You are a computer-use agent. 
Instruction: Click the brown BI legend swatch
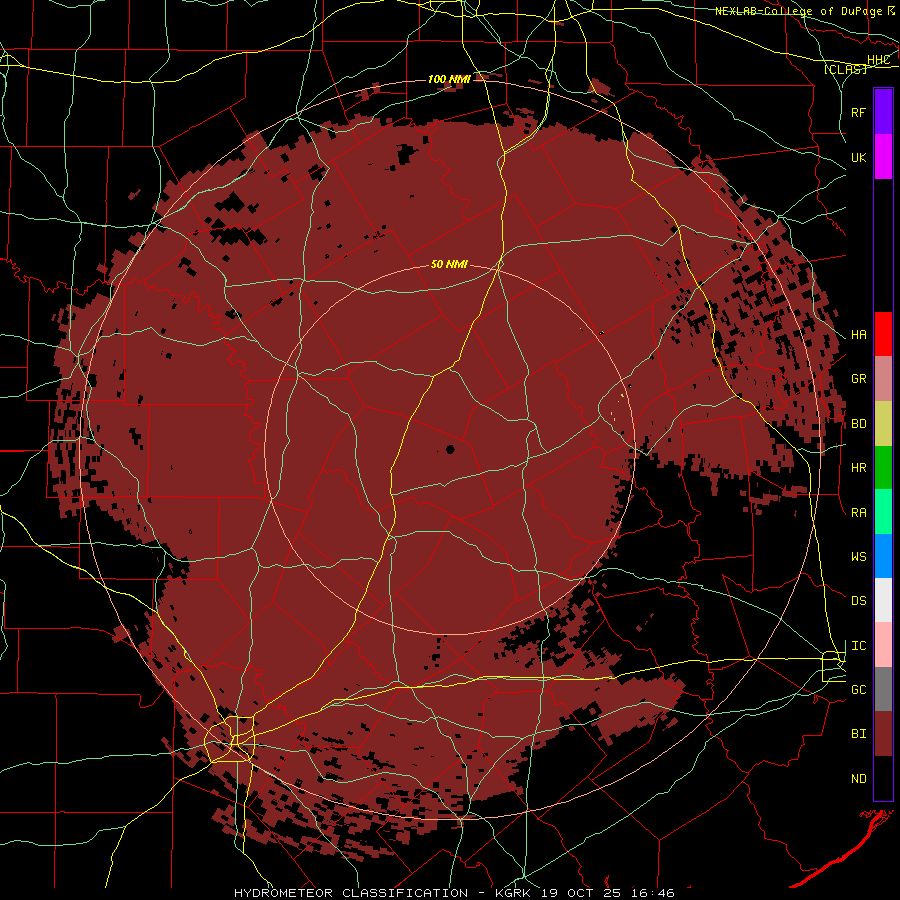click(883, 734)
